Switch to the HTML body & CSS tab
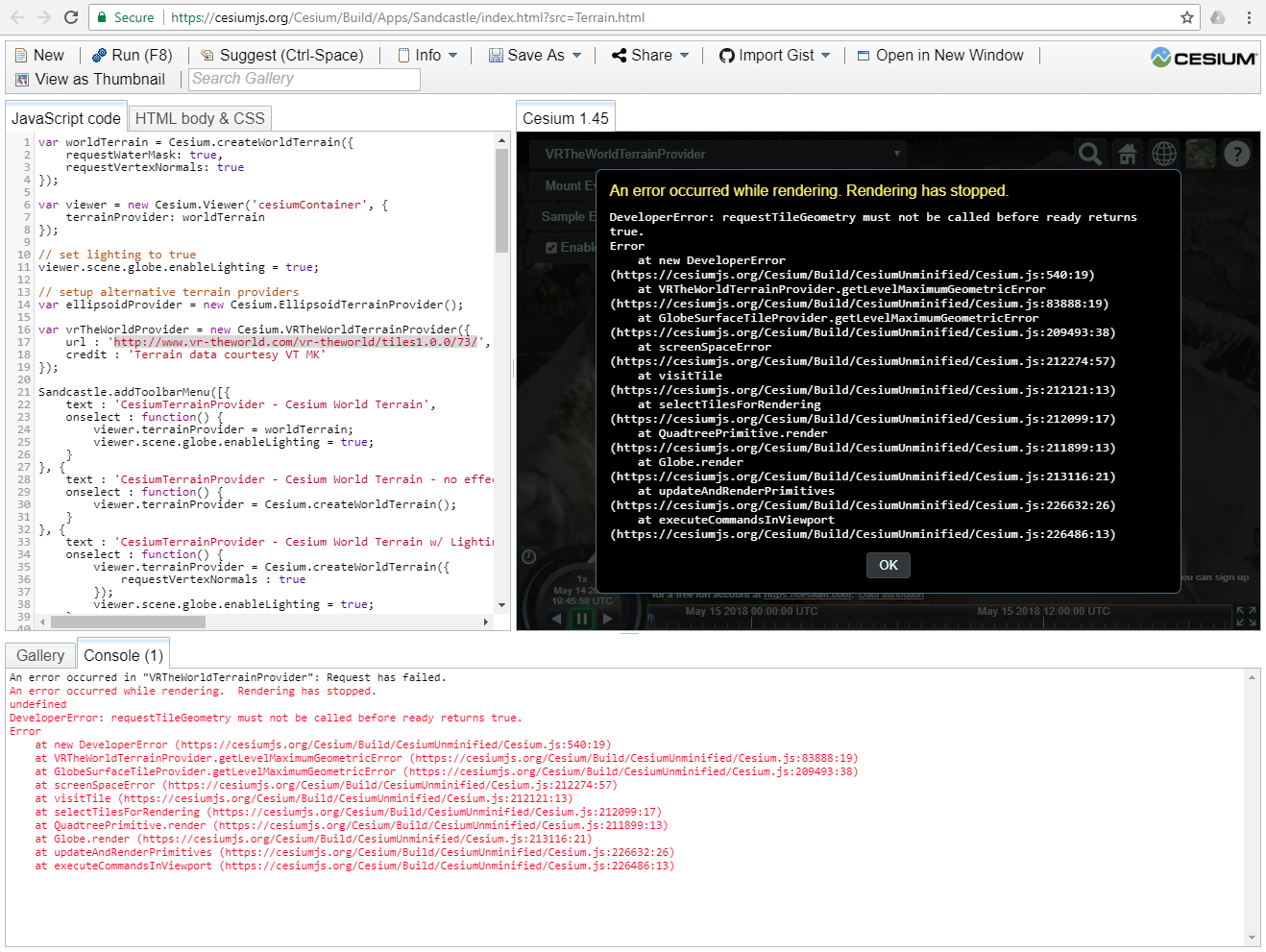The height and width of the screenshot is (952, 1266). (200, 118)
